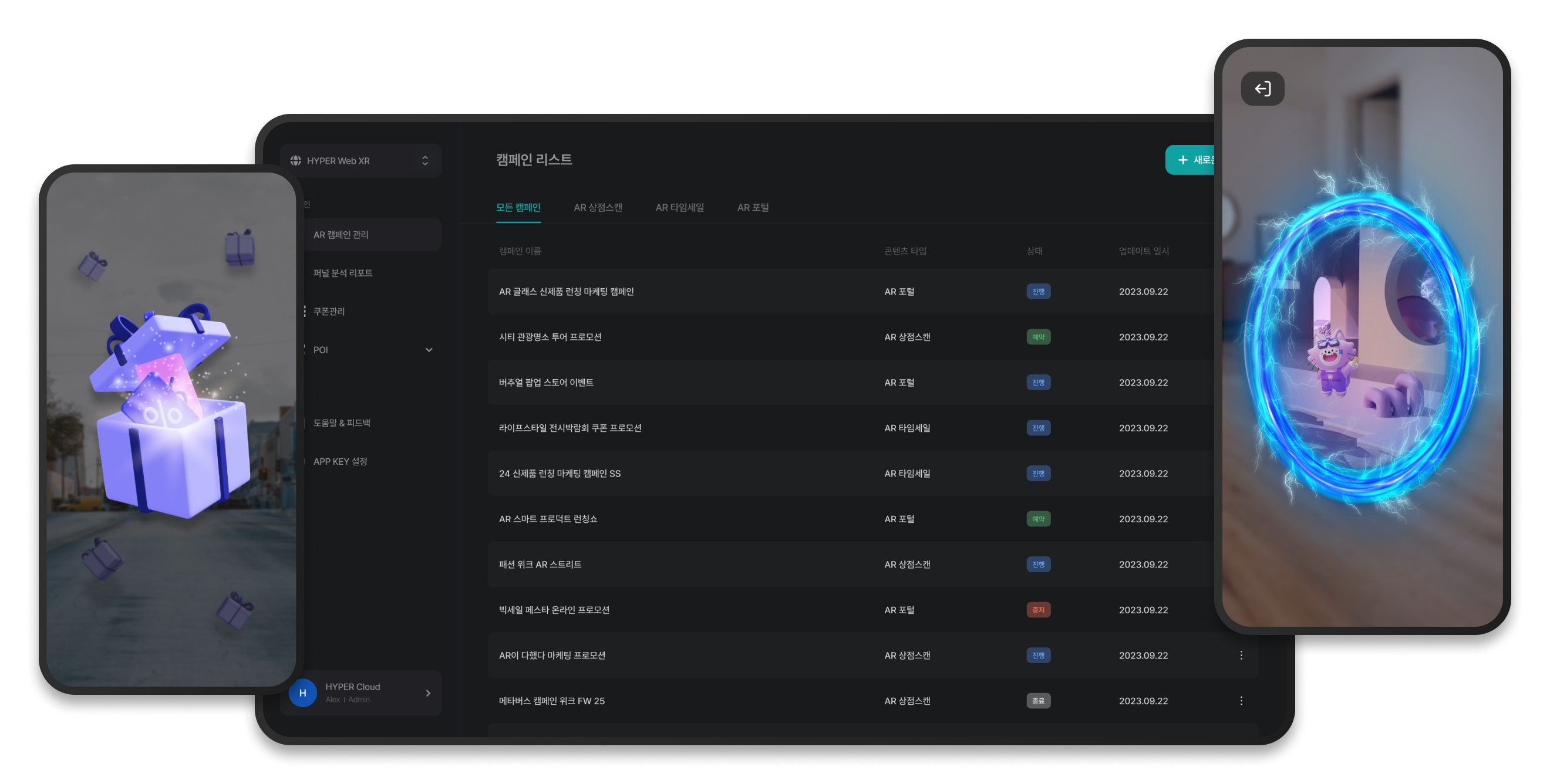This screenshot has height=784, width=1550.
Task: Switch to the AR 상점스캔 tab
Action: (598, 207)
